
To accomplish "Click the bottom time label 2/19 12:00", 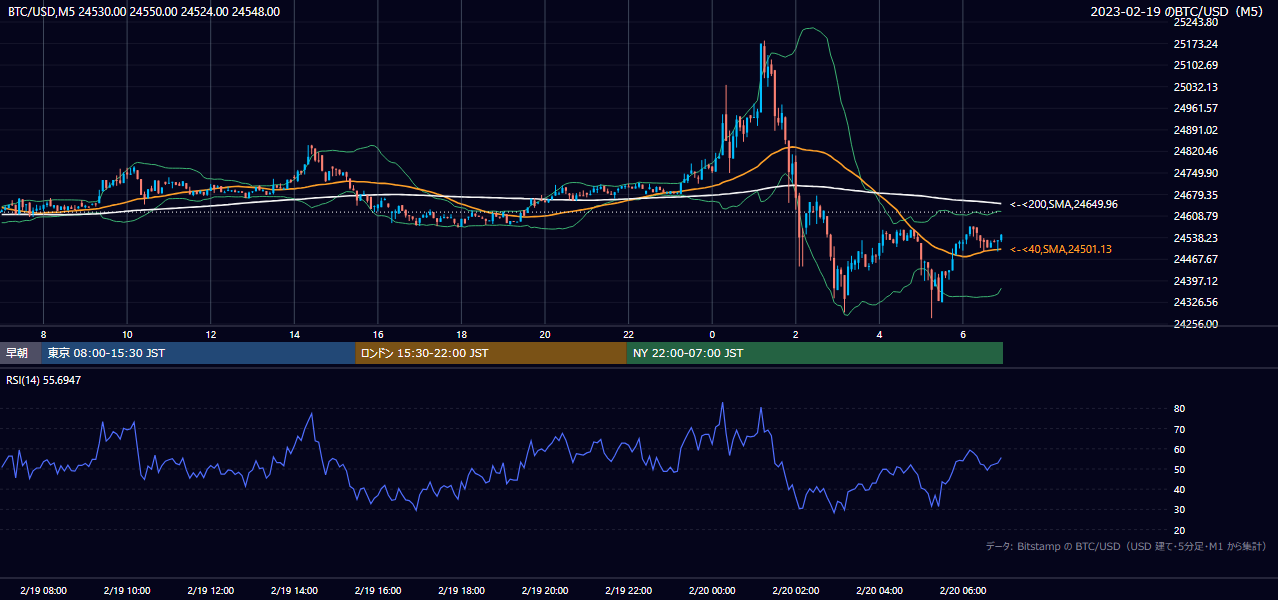I will 210,591.
